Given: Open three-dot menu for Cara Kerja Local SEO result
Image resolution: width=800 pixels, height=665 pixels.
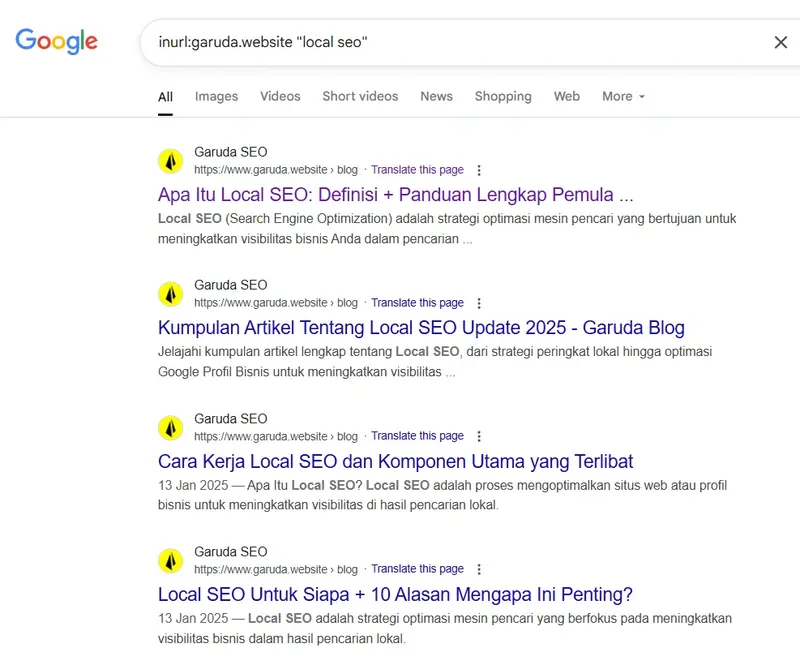Looking at the screenshot, I should 479,436.
